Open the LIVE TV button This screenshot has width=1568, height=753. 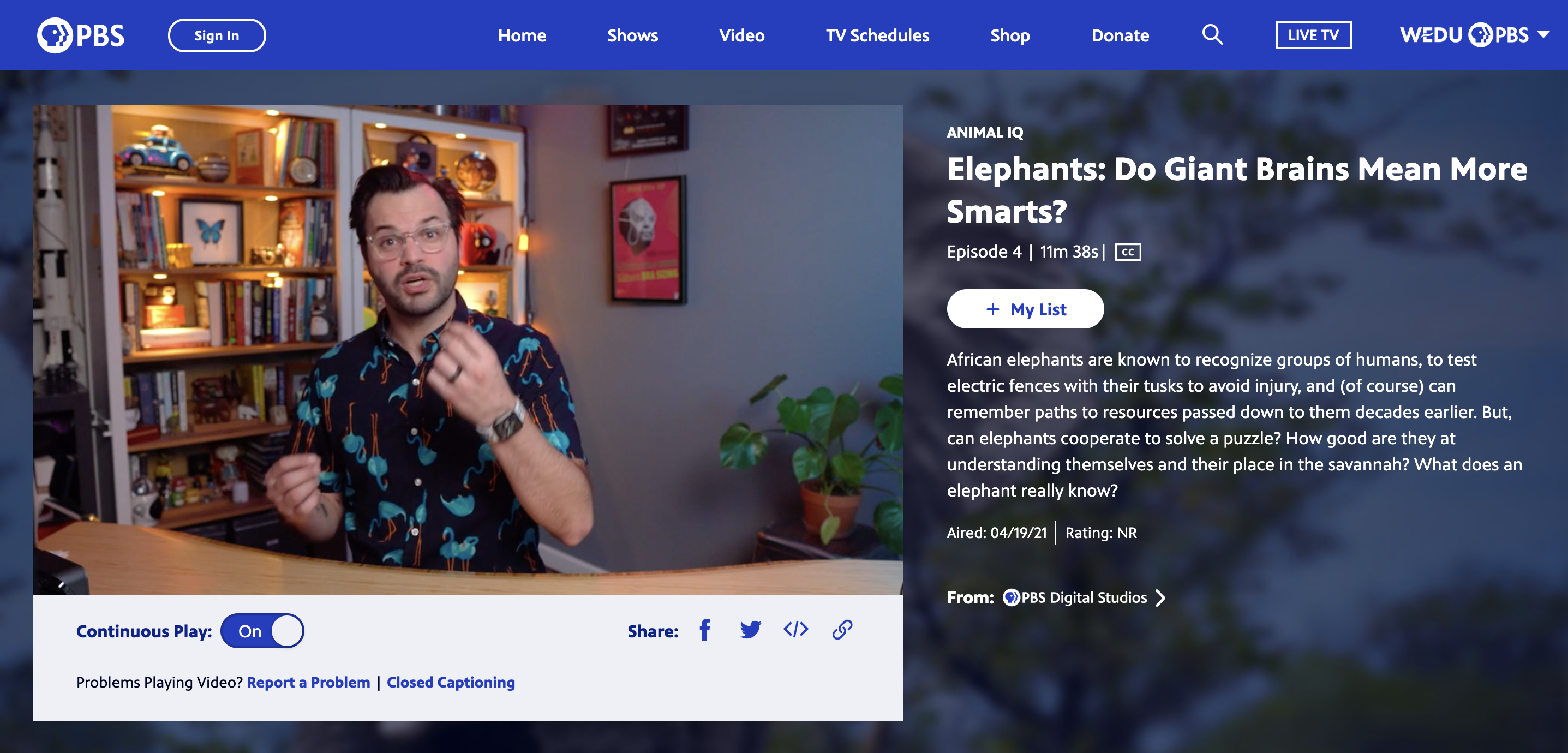1313,35
